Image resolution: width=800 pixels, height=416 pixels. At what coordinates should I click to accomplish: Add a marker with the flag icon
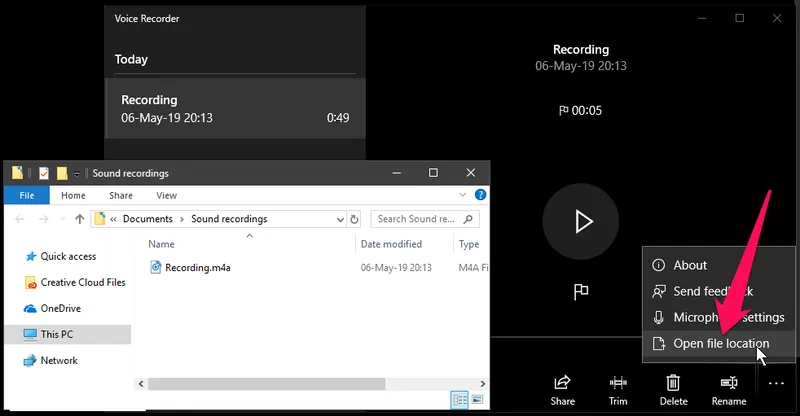[580, 292]
